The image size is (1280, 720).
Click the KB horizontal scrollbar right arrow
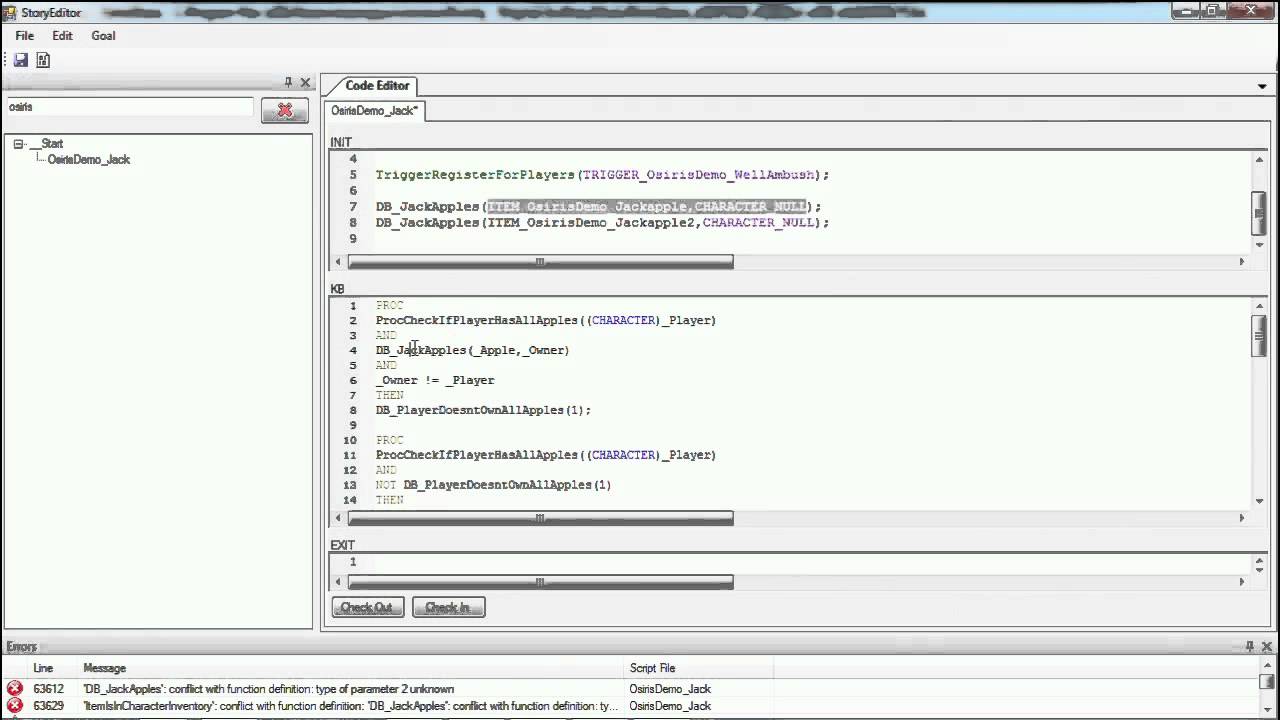tap(1242, 518)
